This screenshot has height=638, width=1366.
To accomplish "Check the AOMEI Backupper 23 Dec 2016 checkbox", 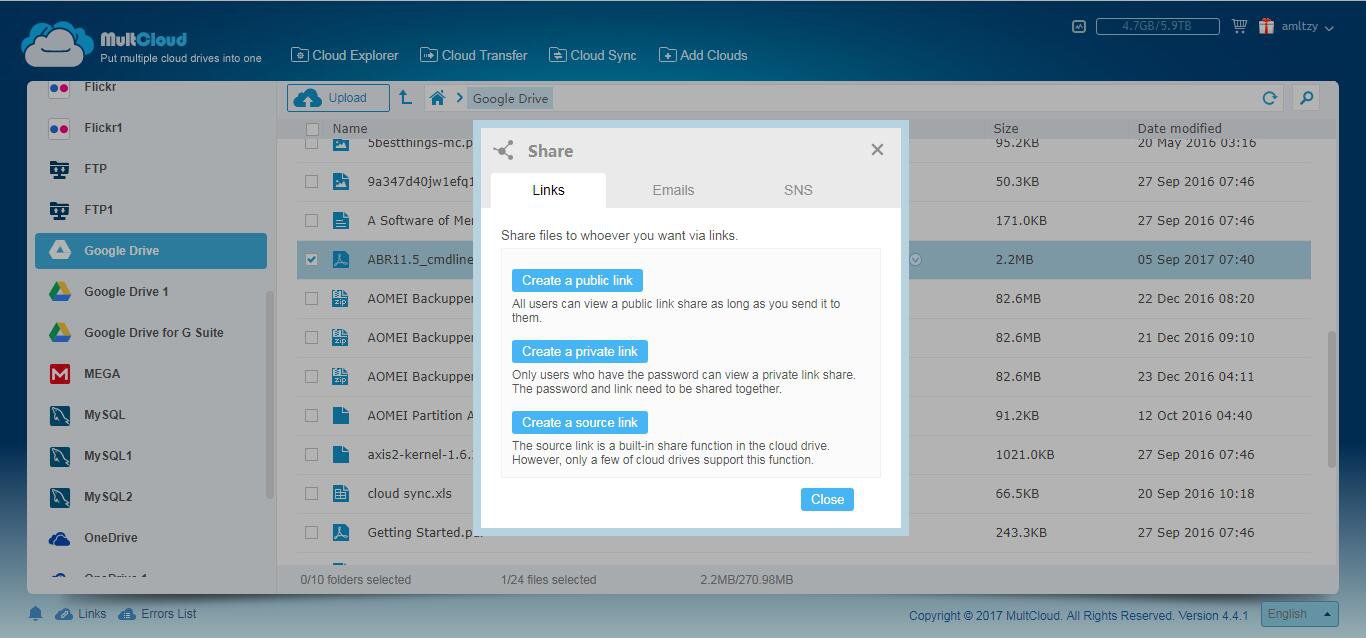I will pyautogui.click(x=312, y=377).
